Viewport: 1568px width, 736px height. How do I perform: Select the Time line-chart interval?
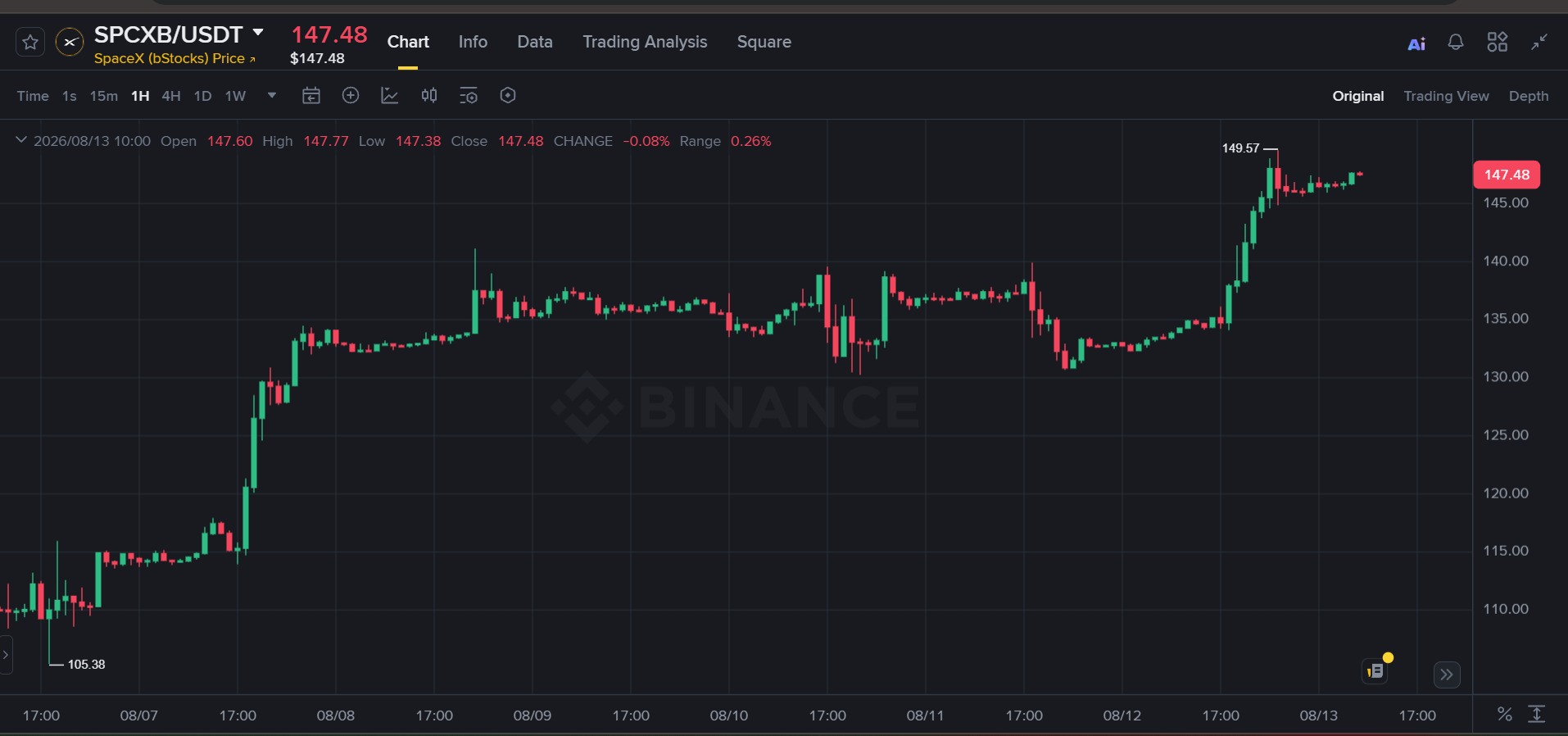point(33,96)
